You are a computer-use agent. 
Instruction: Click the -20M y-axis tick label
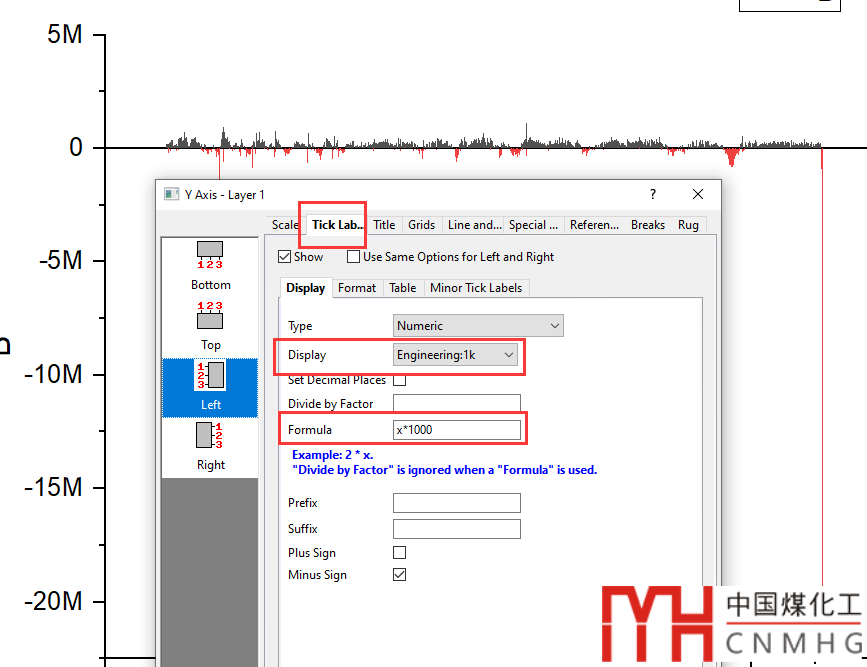[54, 601]
